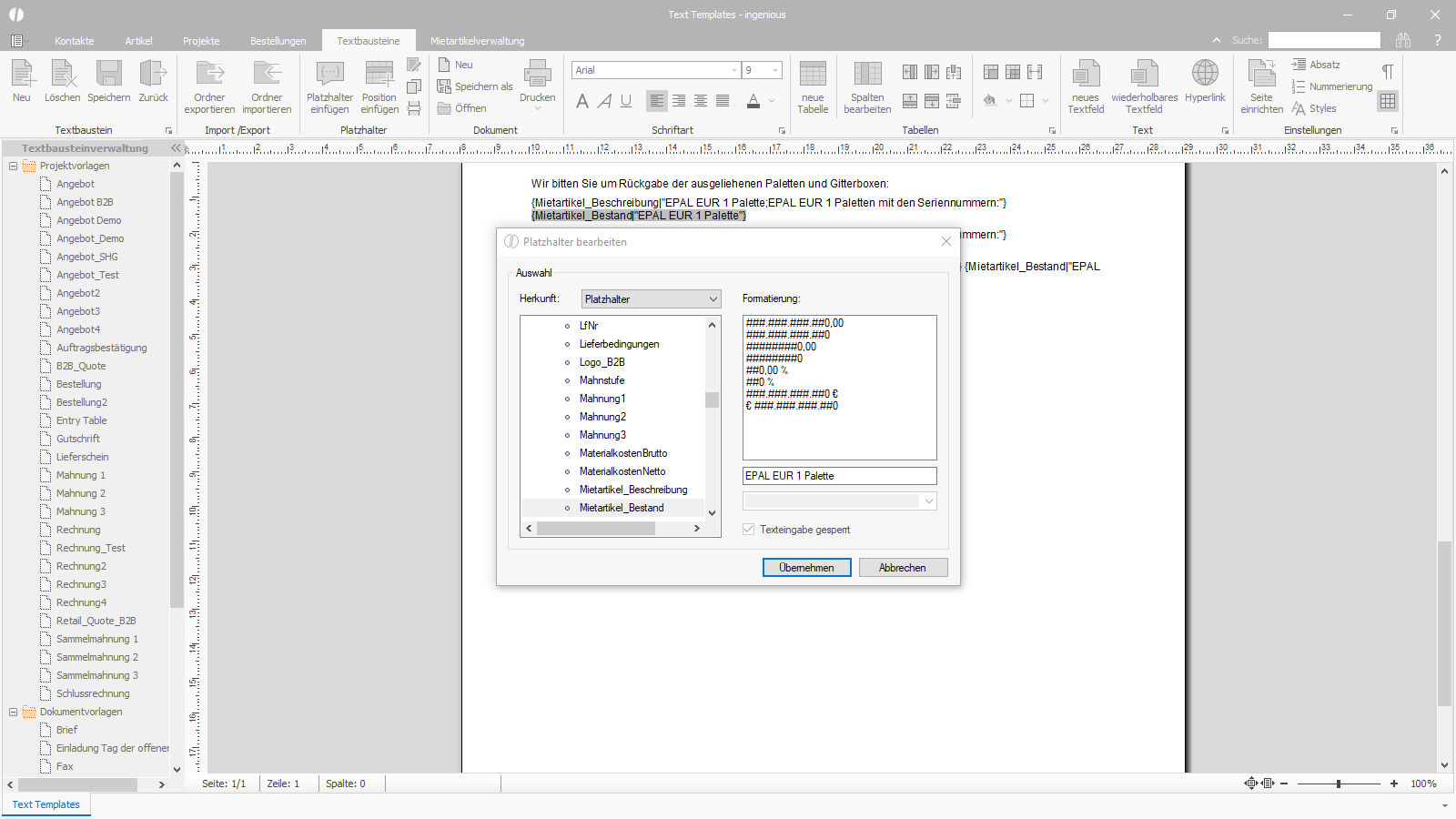The width and height of the screenshot is (1456, 819).
Task: Click the Übernehmen button
Action: coord(806,568)
